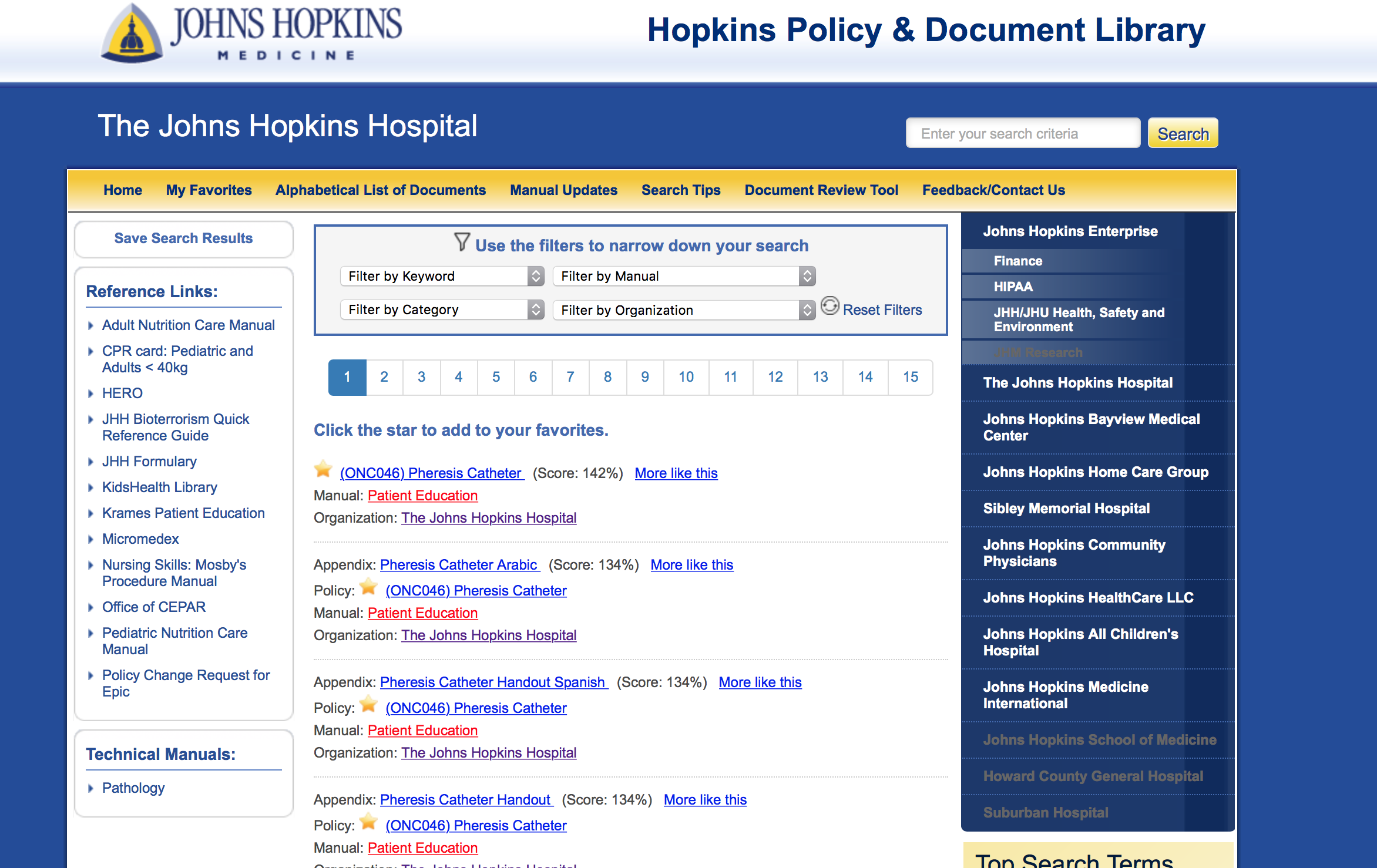Click the search criteria input field
1377x868 pixels.
[x=1022, y=134]
